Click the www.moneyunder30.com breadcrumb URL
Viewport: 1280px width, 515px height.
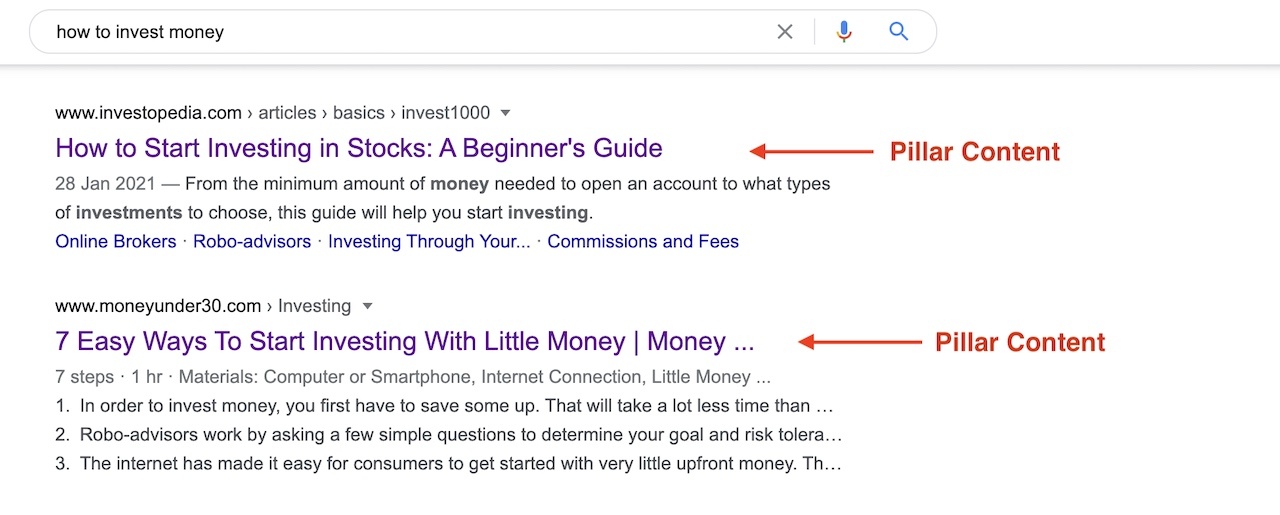(x=158, y=306)
